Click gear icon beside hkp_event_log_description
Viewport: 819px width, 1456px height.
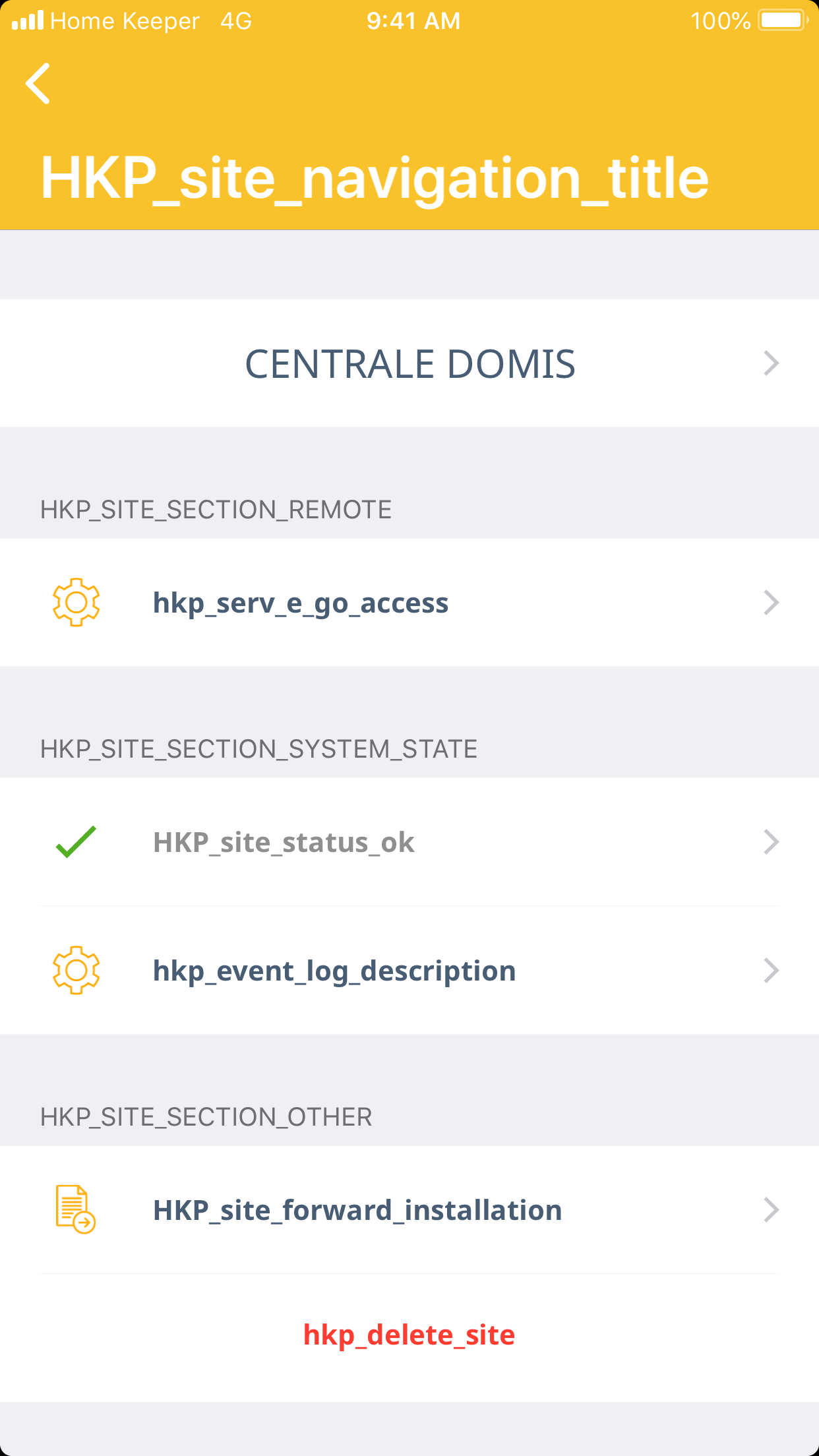(x=76, y=970)
